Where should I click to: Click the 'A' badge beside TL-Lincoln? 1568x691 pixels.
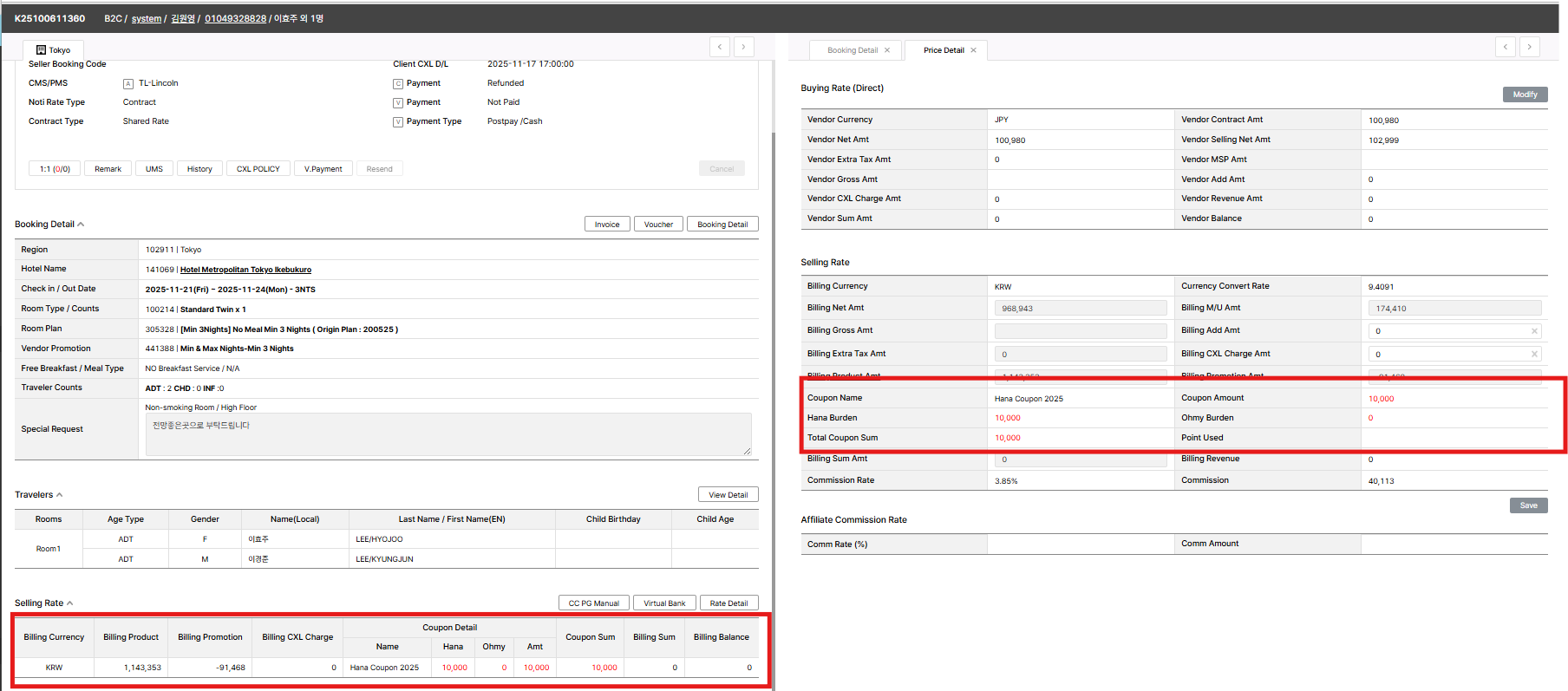click(x=128, y=84)
